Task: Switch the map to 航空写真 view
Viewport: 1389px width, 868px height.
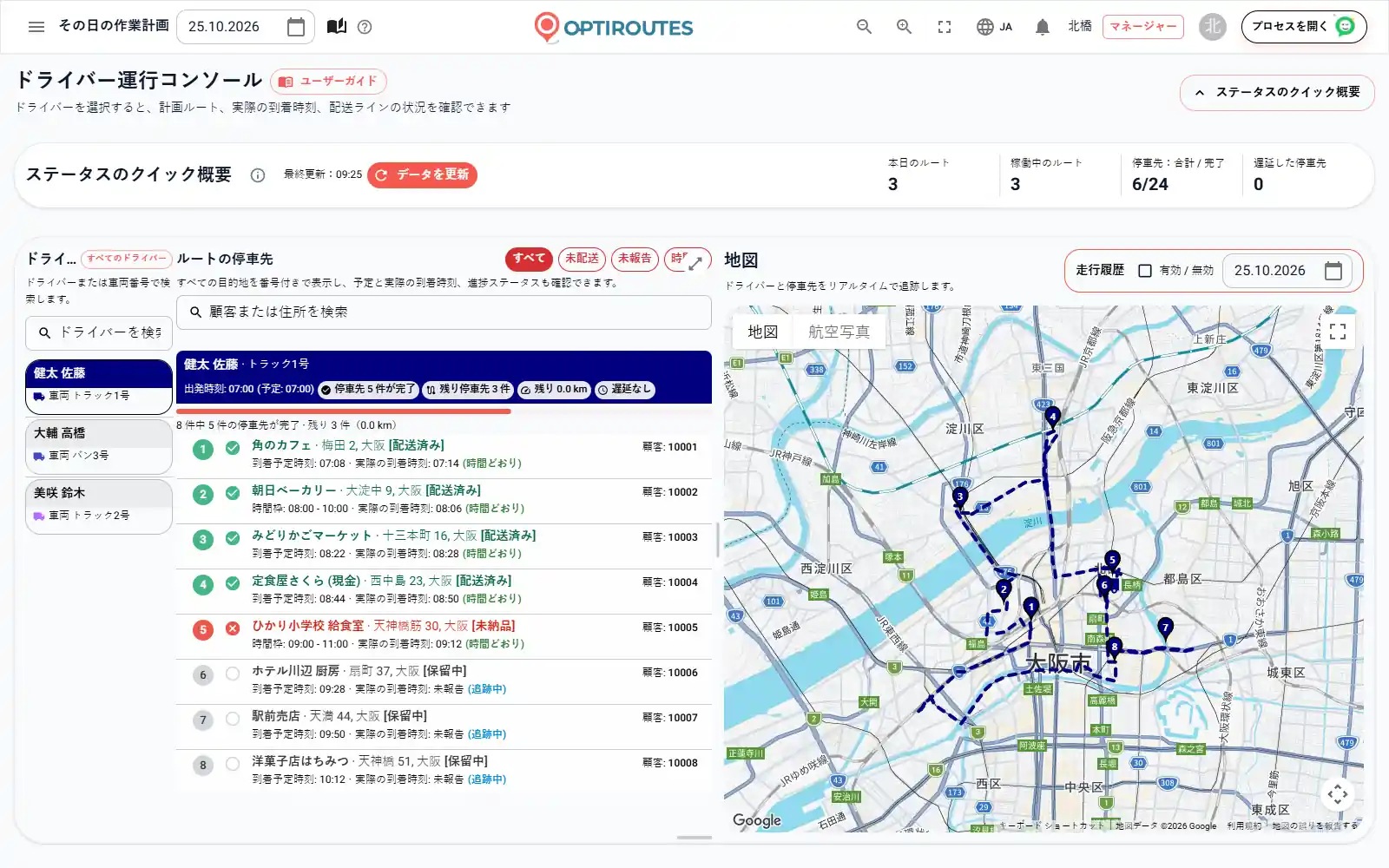Action: 839,332
